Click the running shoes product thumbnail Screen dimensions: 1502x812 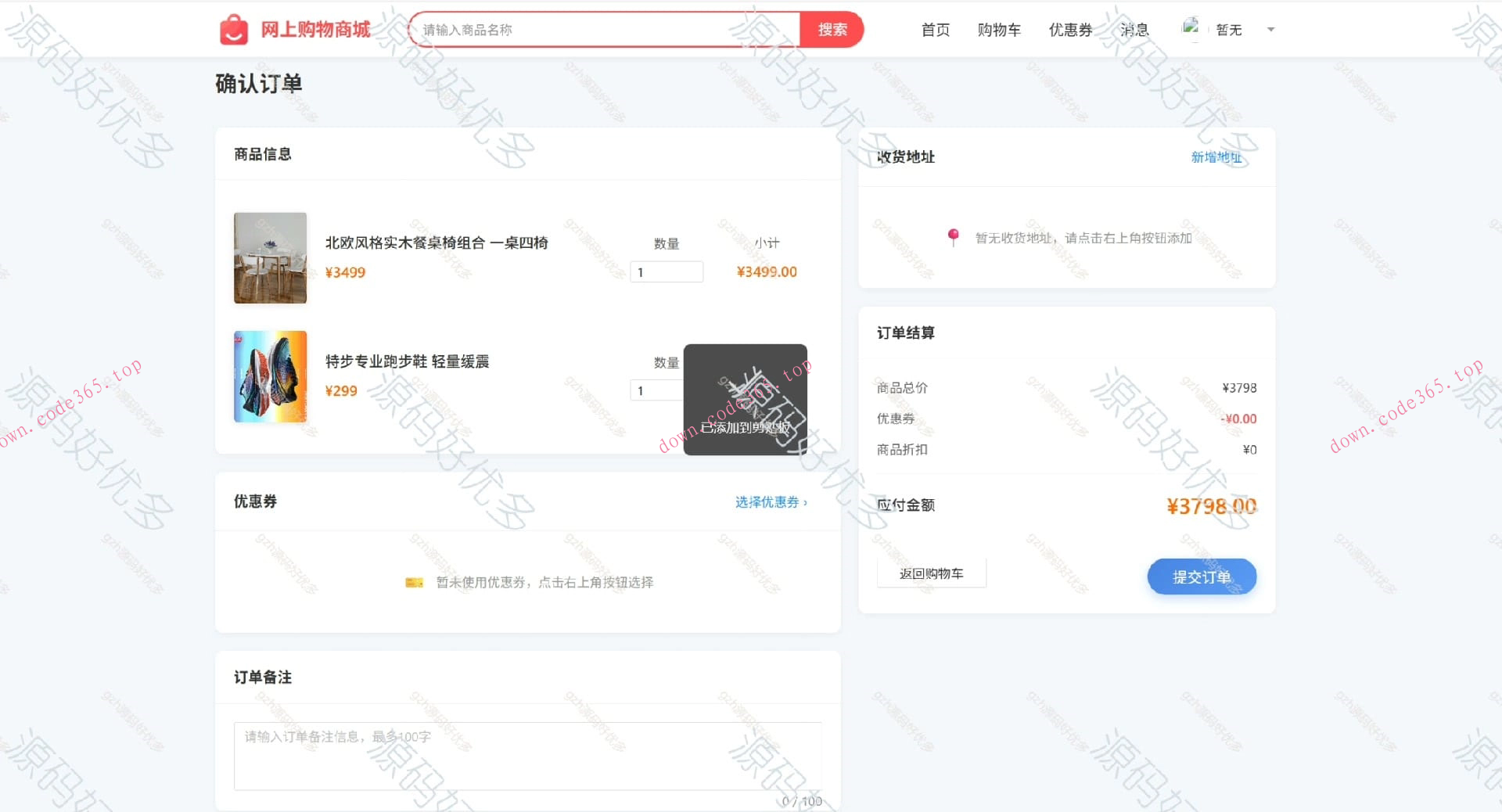click(x=269, y=376)
